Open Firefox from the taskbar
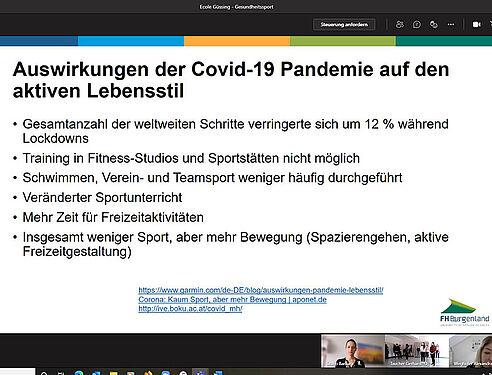 pyautogui.click(x=148, y=373)
